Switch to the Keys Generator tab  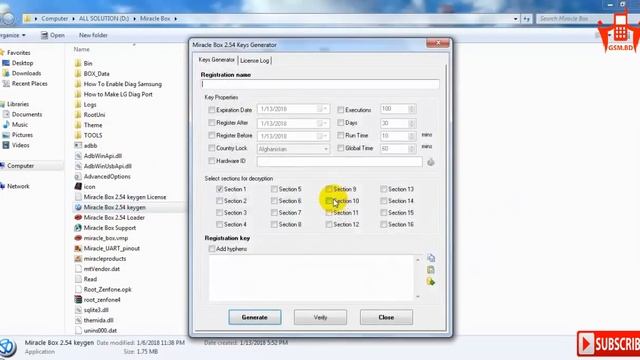216,60
